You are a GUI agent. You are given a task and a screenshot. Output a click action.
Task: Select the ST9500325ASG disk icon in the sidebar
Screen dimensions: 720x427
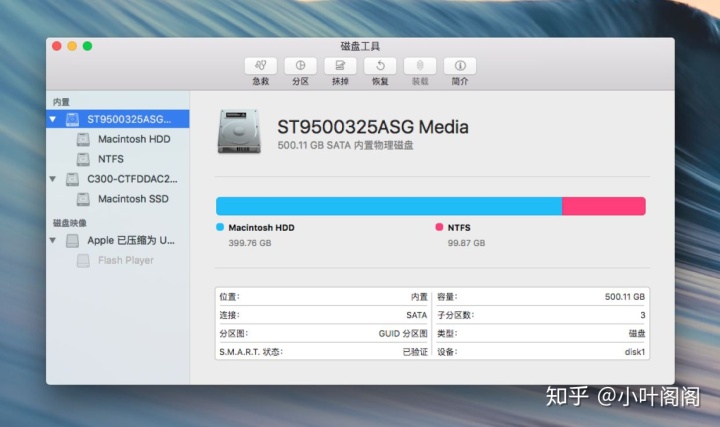72,119
